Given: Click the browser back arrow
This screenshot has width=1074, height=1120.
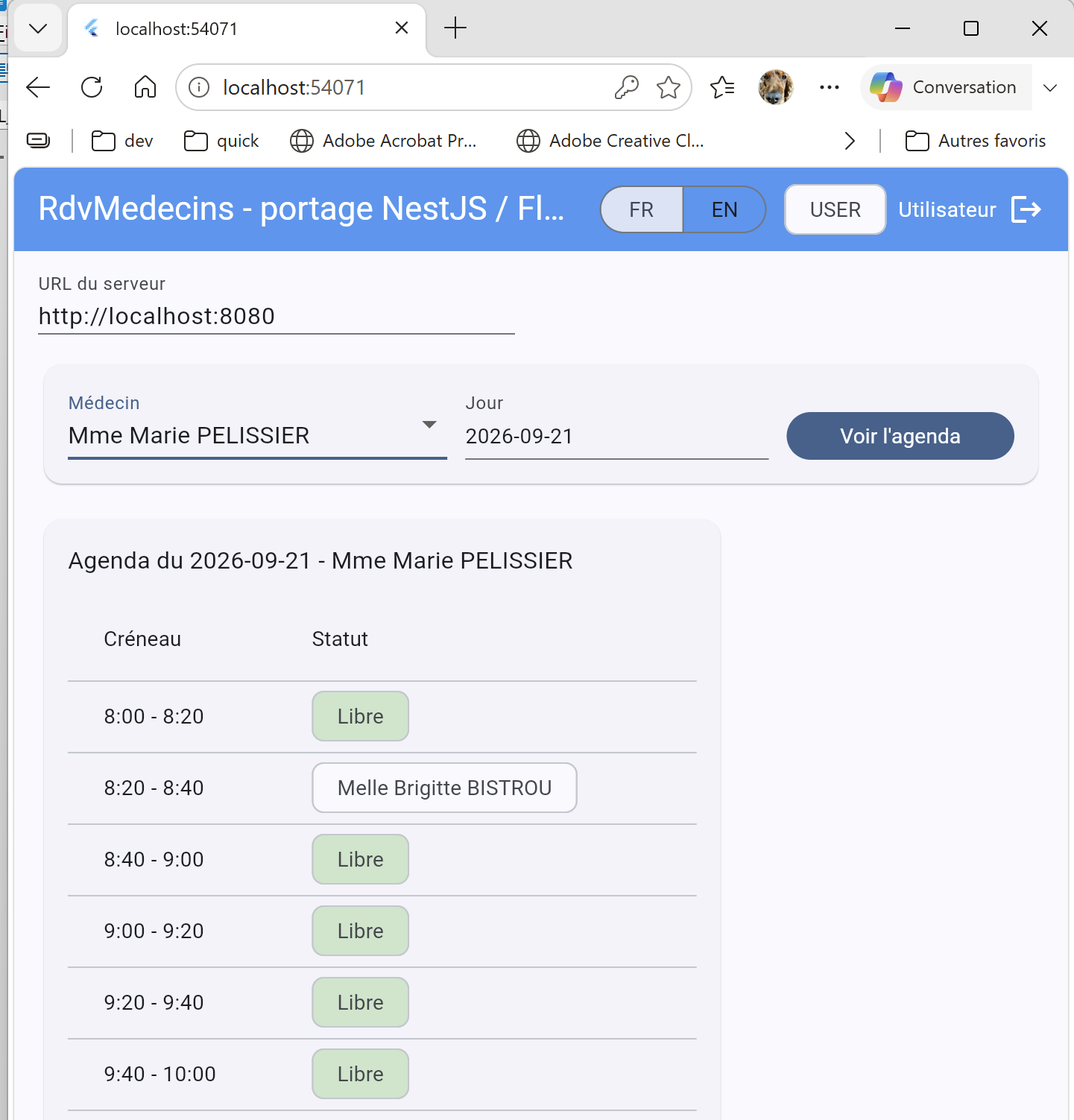Looking at the screenshot, I should pos(38,87).
